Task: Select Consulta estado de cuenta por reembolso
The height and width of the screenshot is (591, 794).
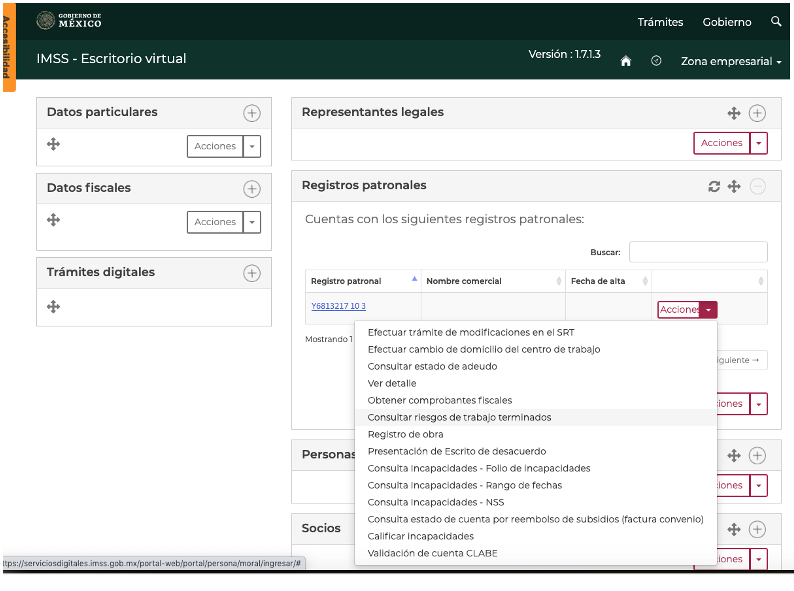Action: coord(535,519)
